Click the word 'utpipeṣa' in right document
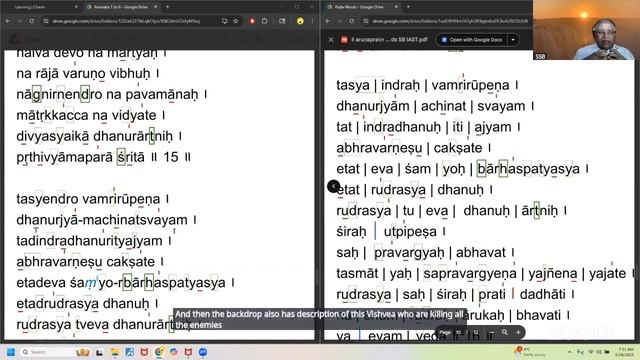Viewport: 640px width, 360px height. [410, 232]
